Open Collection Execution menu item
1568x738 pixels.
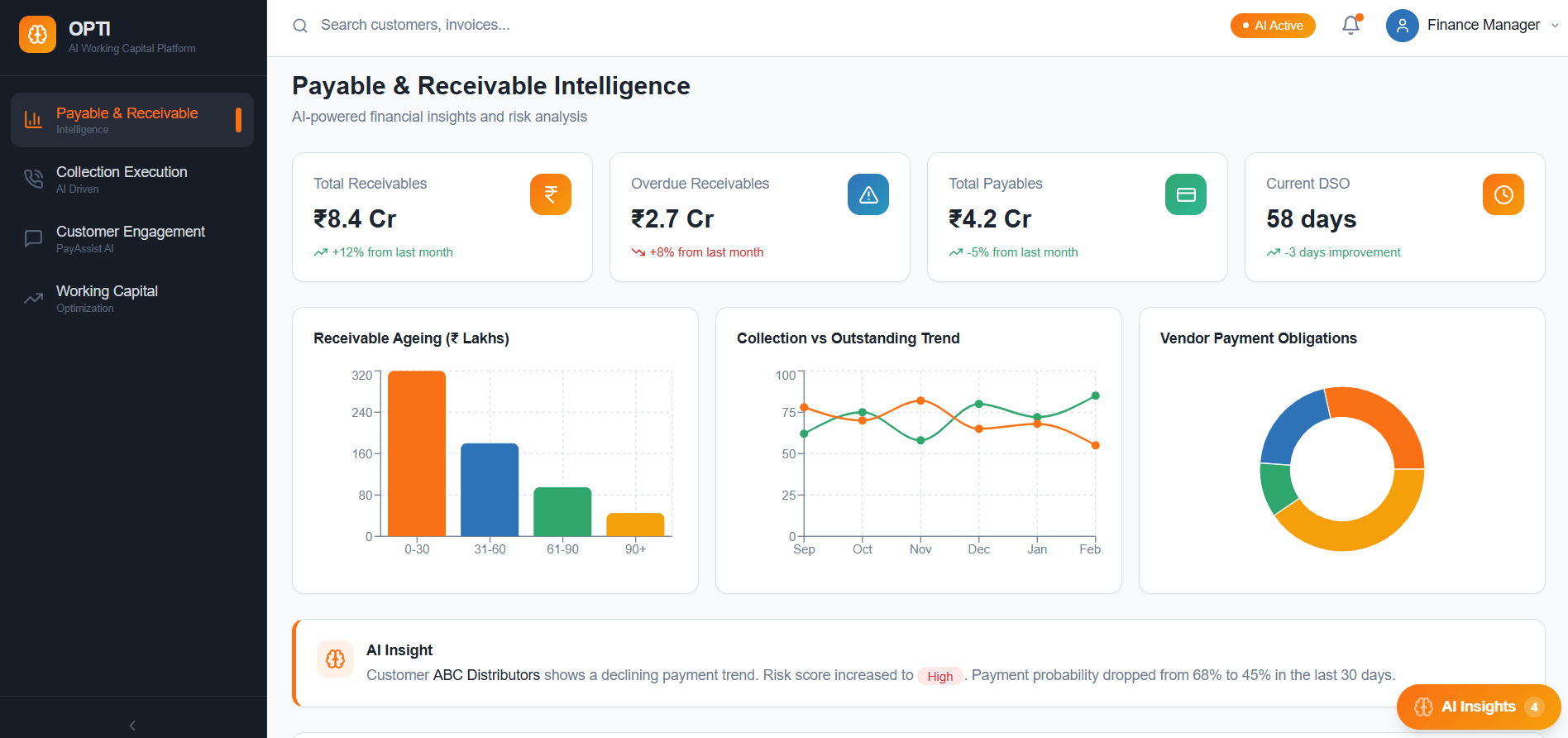[132, 179]
